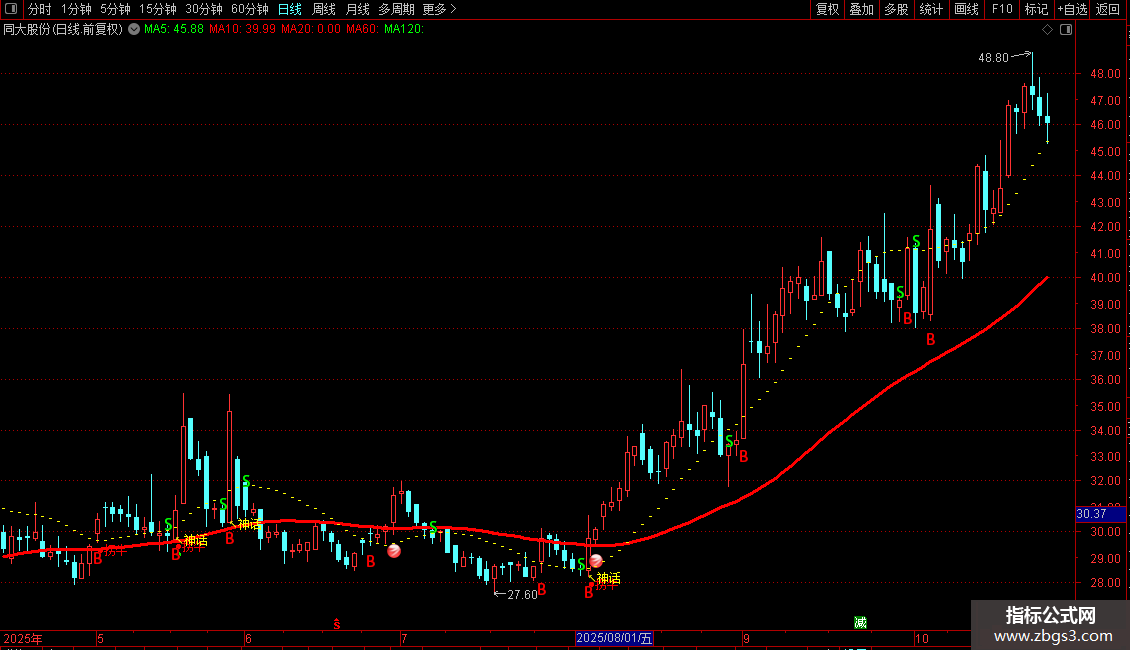Click the diamond icon near chart top-right
This screenshot has height=650, width=1130.
pos(1047,30)
